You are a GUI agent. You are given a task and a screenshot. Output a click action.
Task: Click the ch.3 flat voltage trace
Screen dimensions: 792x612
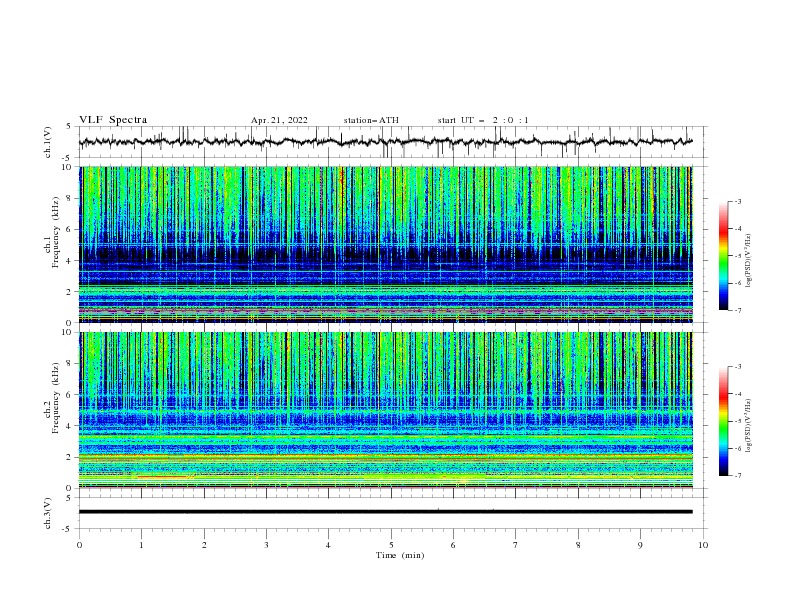[385, 512]
